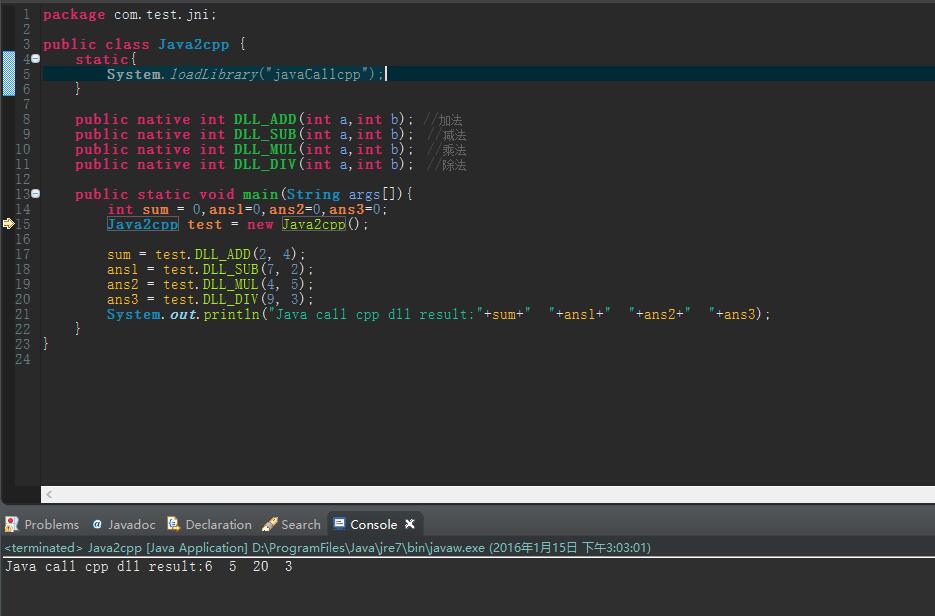Click the horizontal scrollbar left arrow
935x616 pixels.
coord(48,494)
